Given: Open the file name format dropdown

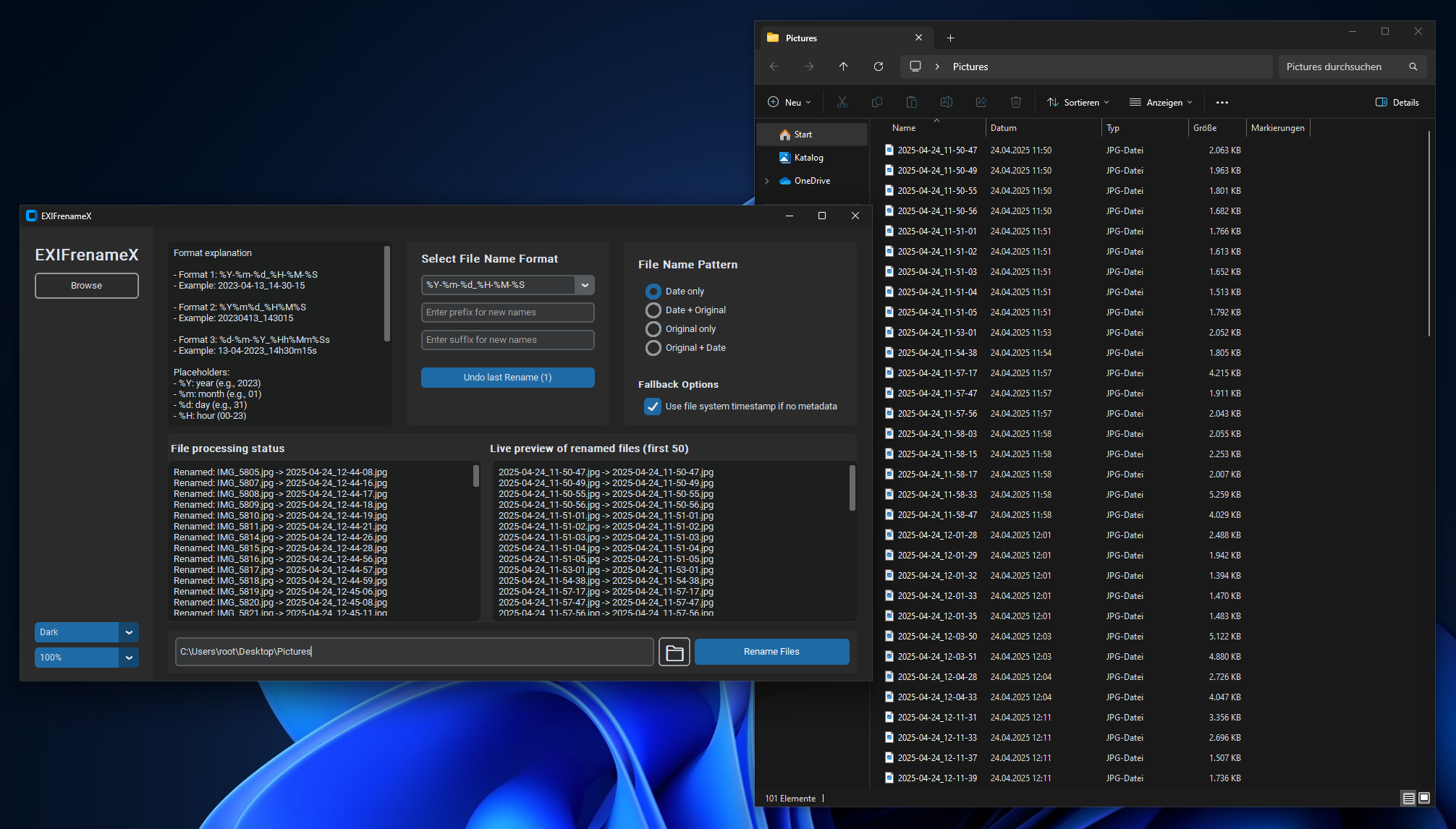Looking at the screenshot, I should click(x=585, y=285).
